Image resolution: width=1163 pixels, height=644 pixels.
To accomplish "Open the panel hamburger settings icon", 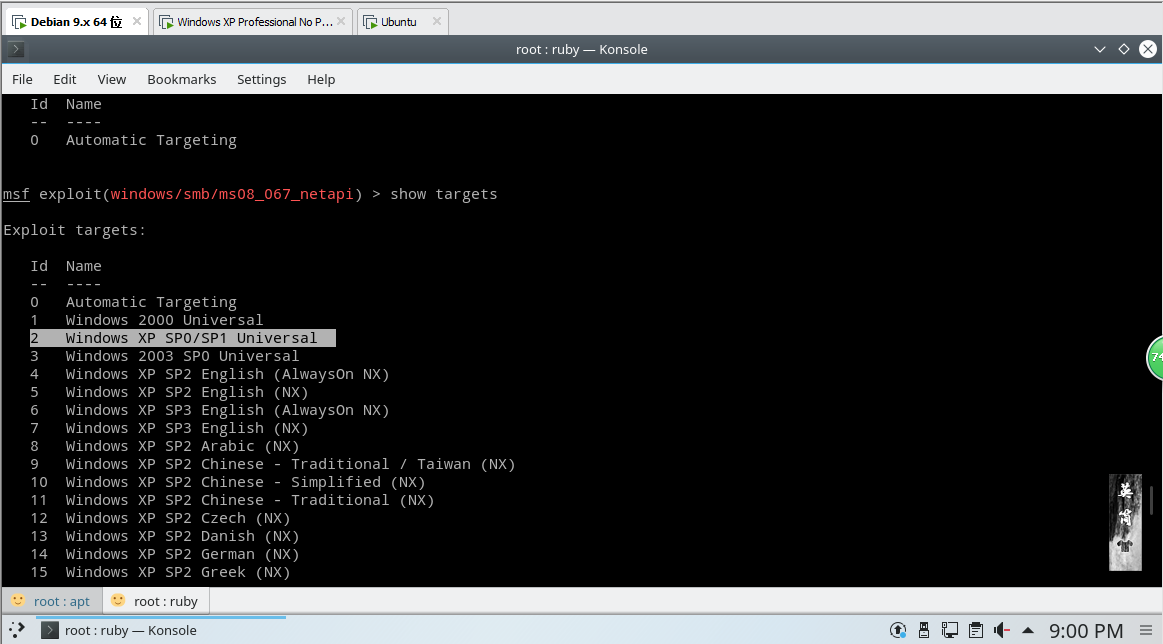I will (1146, 631).
